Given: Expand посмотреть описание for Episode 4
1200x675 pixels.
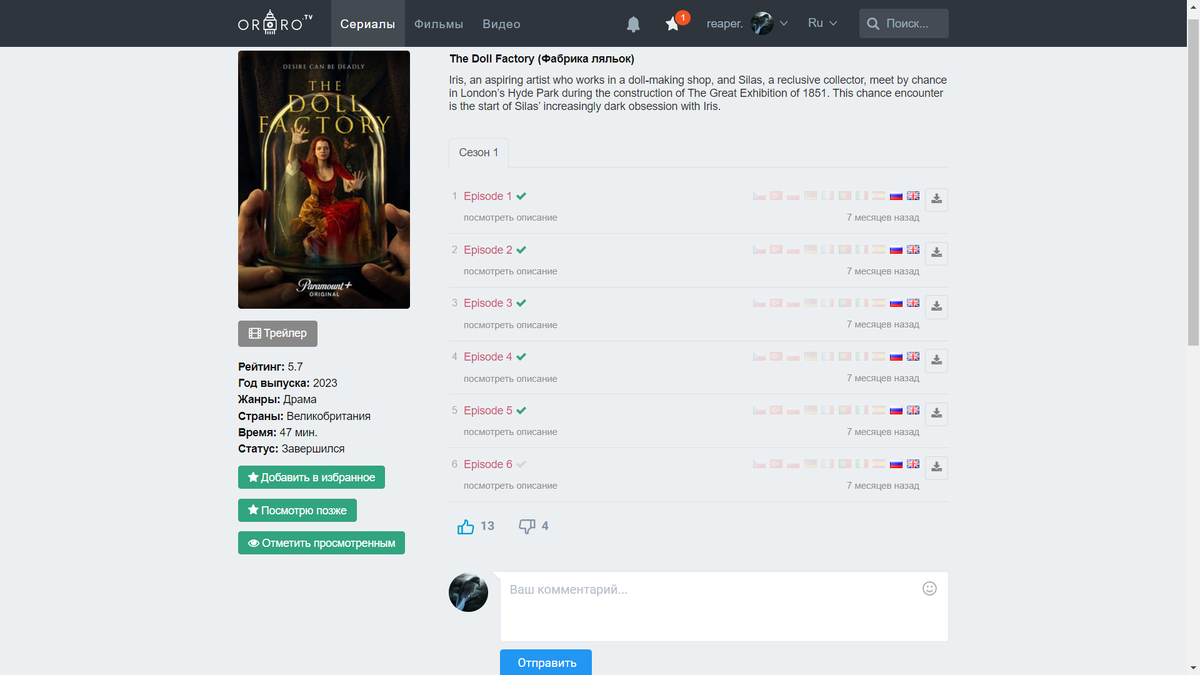Looking at the screenshot, I should (510, 379).
